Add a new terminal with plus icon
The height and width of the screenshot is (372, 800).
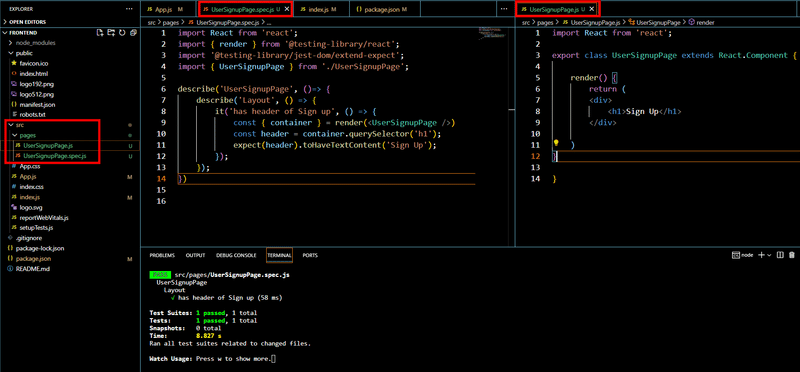tap(761, 255)
